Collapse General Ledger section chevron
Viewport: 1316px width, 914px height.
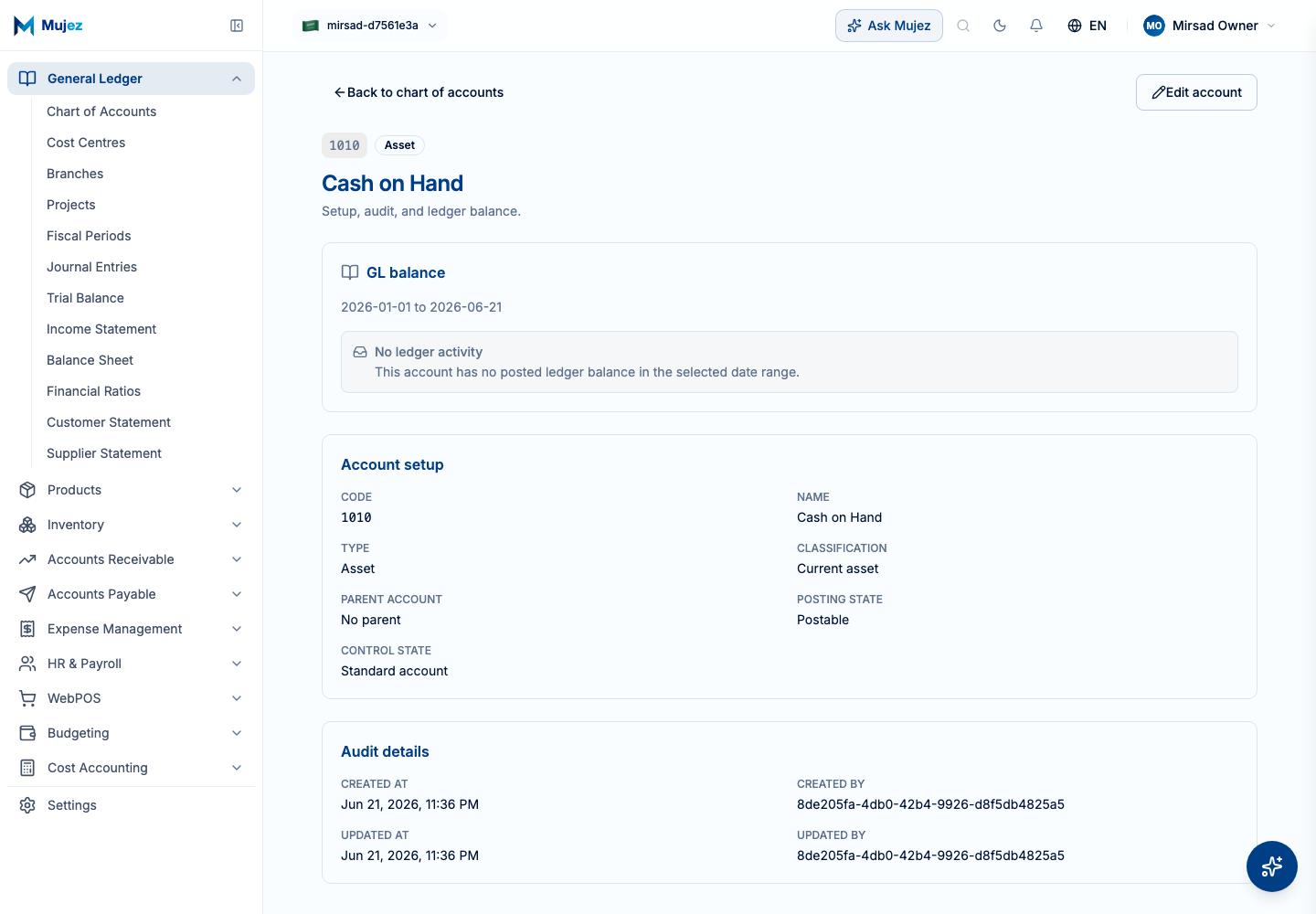pos(237,79)
